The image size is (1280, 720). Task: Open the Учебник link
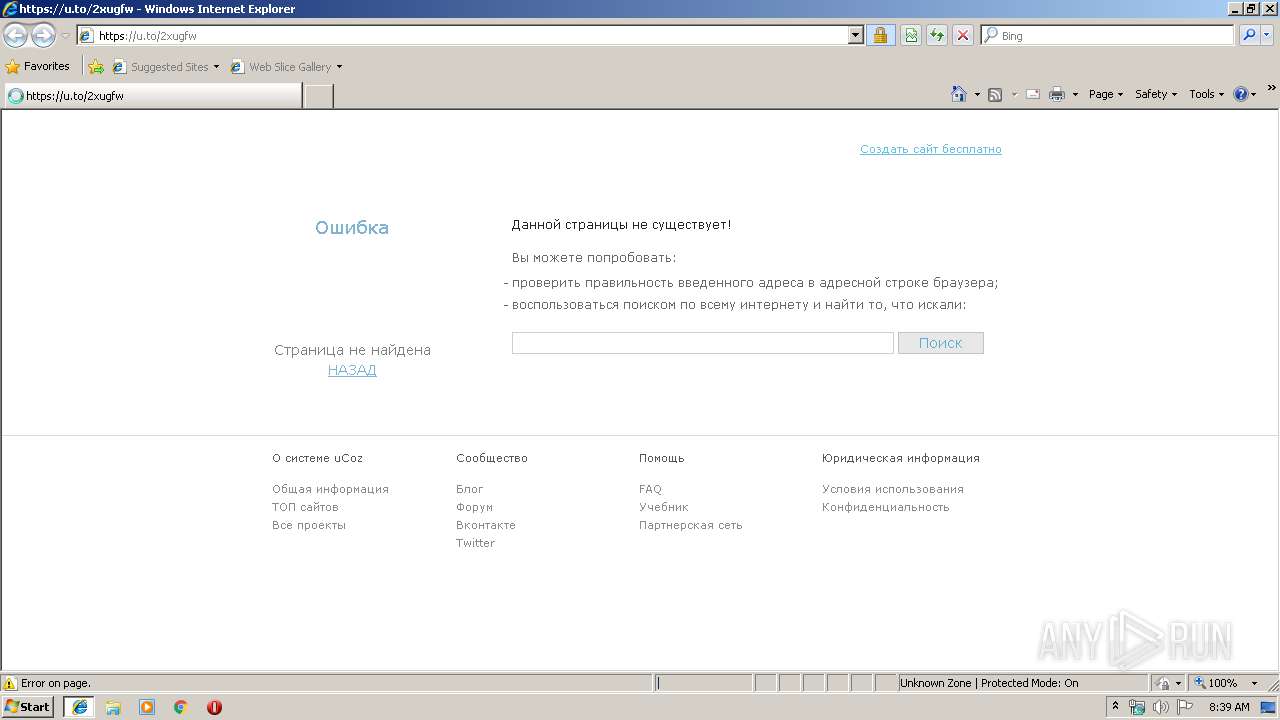pyautogui.click(x=664, y=507)
